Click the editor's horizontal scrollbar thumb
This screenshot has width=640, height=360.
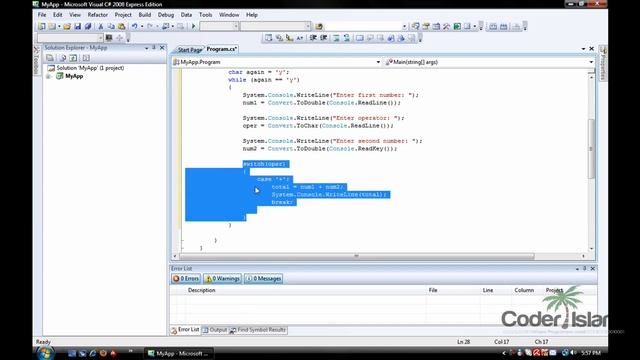(357, 256)
